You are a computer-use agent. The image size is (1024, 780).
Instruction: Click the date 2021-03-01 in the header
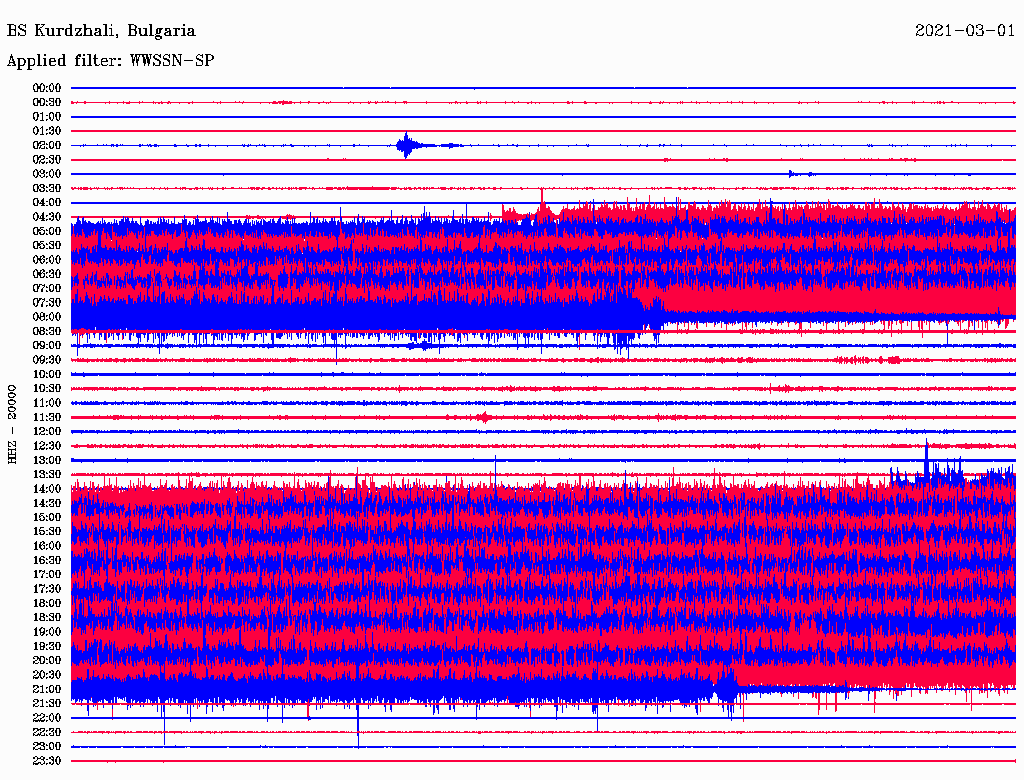pos(964,31)
